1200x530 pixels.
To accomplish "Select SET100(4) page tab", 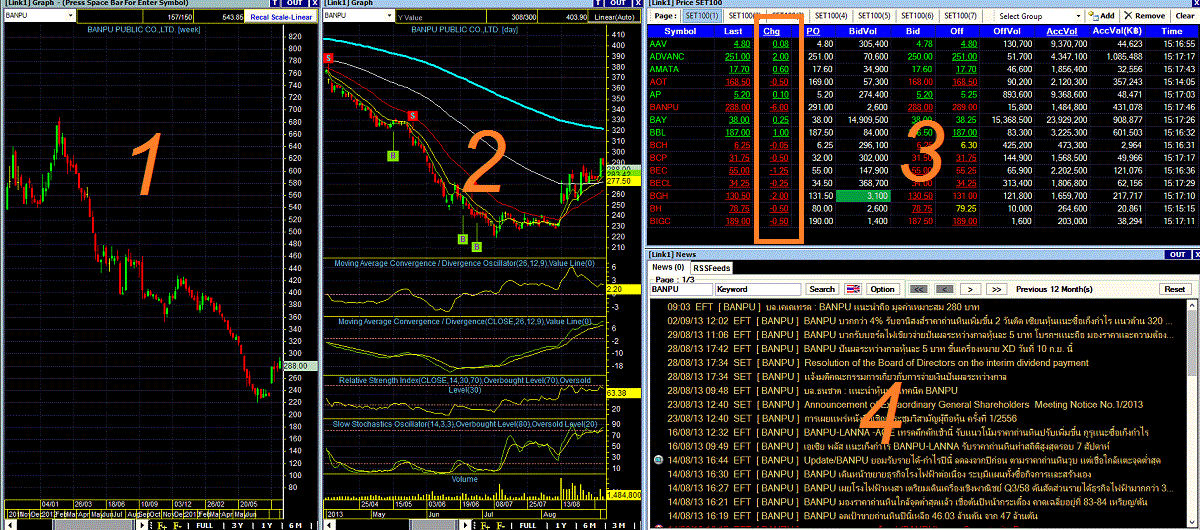I will 831,16.
